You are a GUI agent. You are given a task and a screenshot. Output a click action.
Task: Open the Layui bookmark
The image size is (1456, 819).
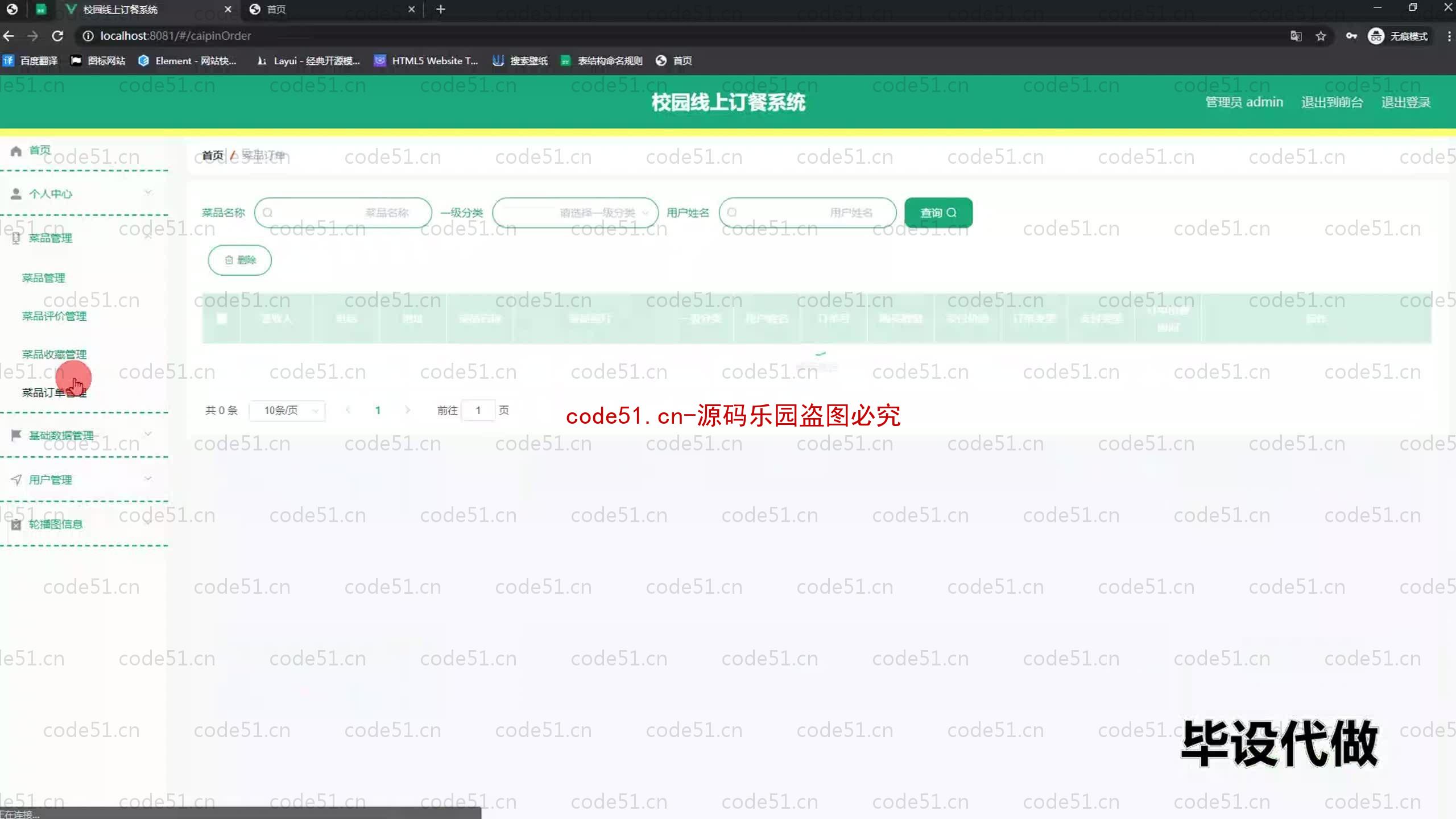click(x=309, y=61)
